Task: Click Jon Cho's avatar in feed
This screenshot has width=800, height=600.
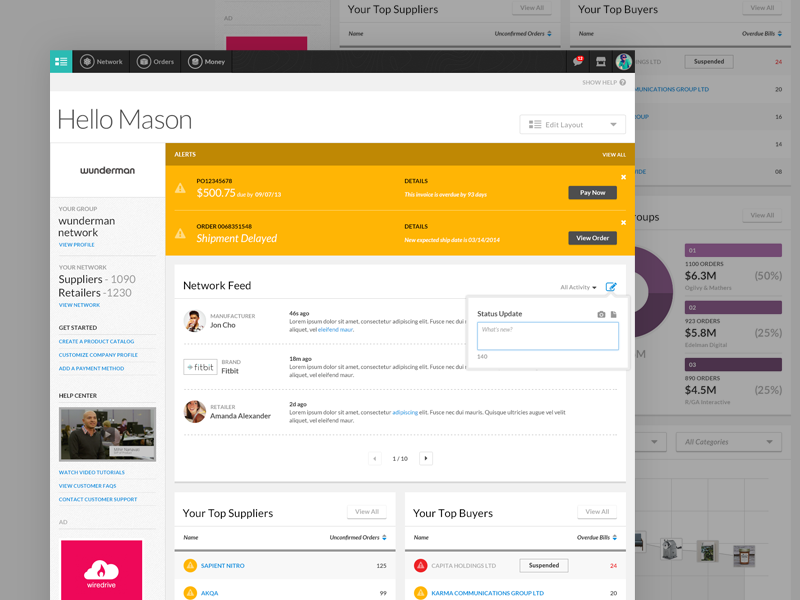Action: (194, 321)
